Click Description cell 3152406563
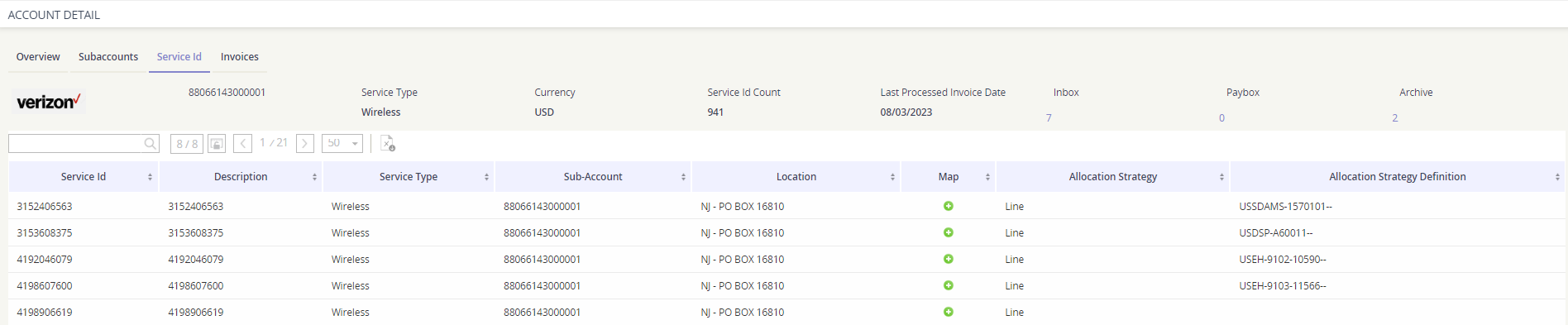The height and width of the screenshot is (325, 1568). tap(196, 207)
